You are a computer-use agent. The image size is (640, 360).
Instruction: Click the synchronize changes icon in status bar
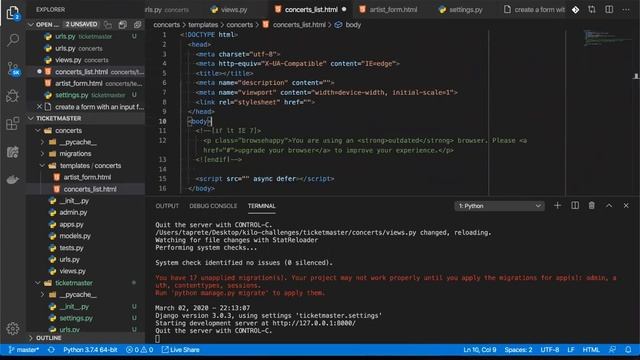point(51,350)
